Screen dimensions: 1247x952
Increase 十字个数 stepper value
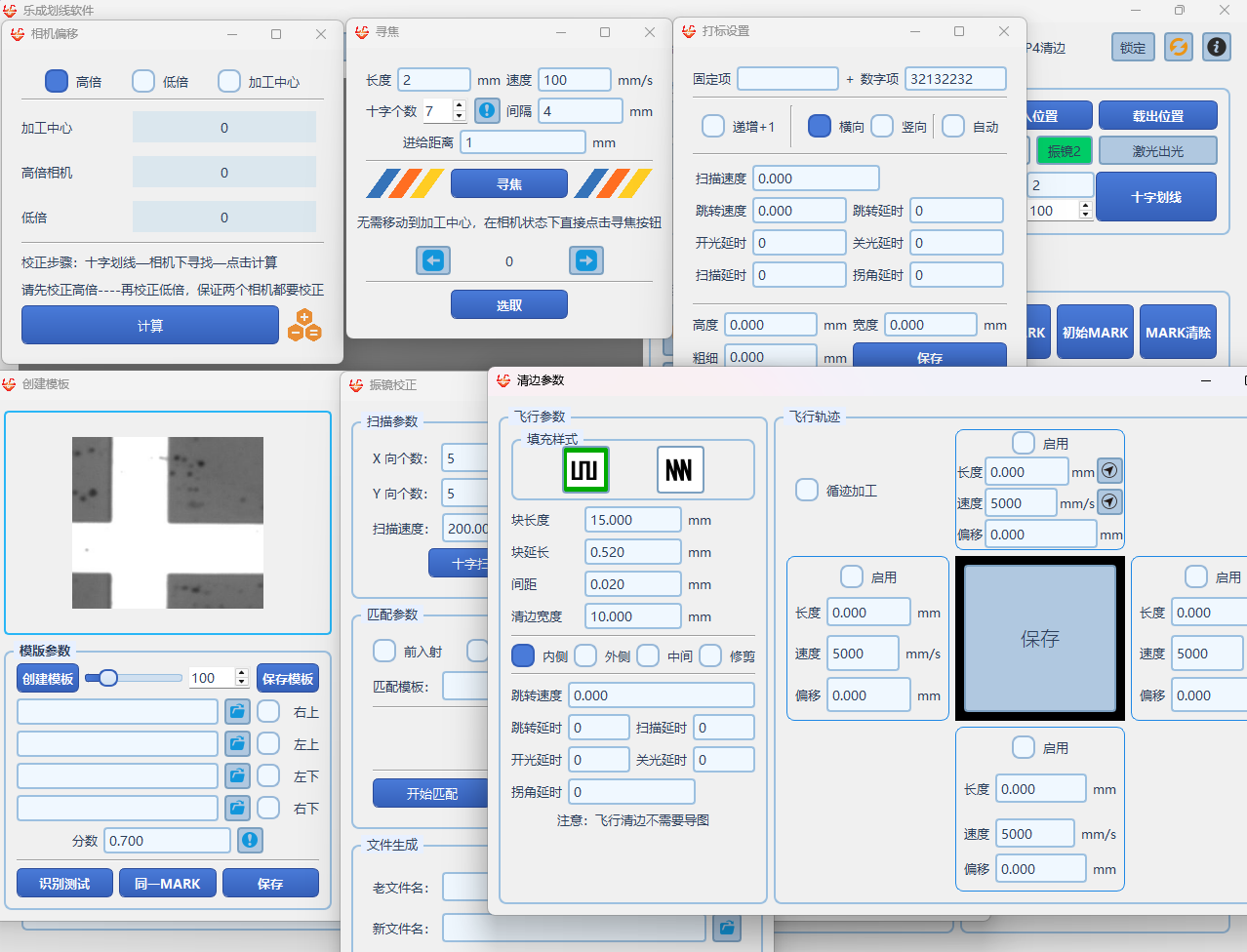[459, 106]
